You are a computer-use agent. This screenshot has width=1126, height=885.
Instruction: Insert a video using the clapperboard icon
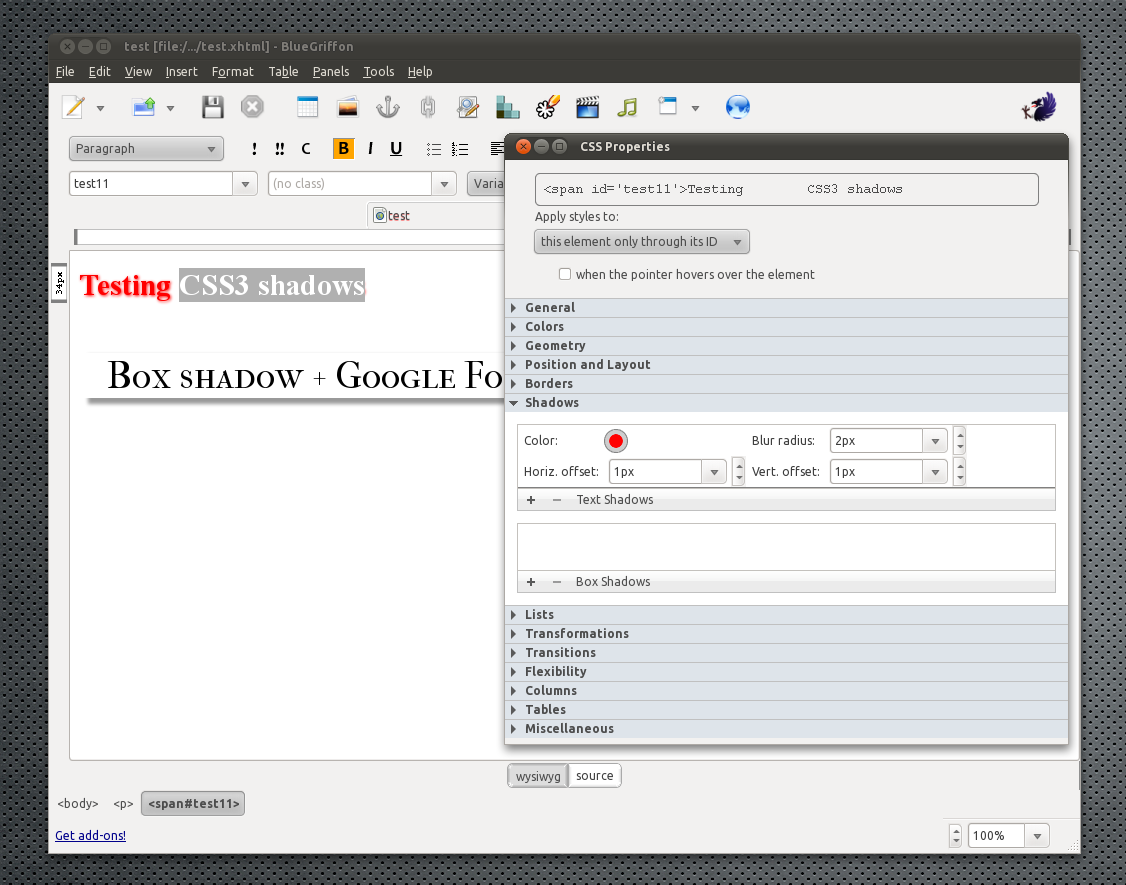pyautogui.click(x=587, y=107)
